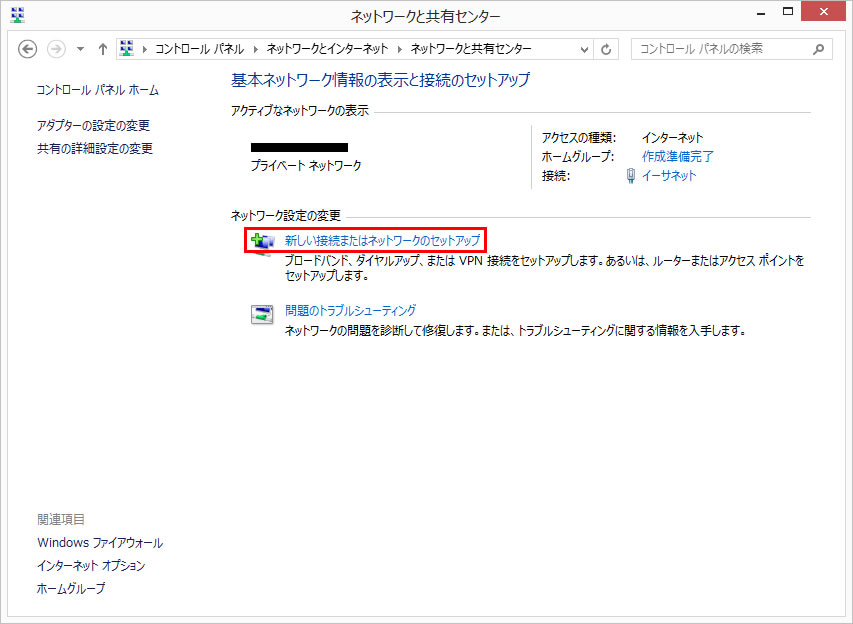
Task: Open アダプターの設定の変更 link
Action: coord(93,126)
